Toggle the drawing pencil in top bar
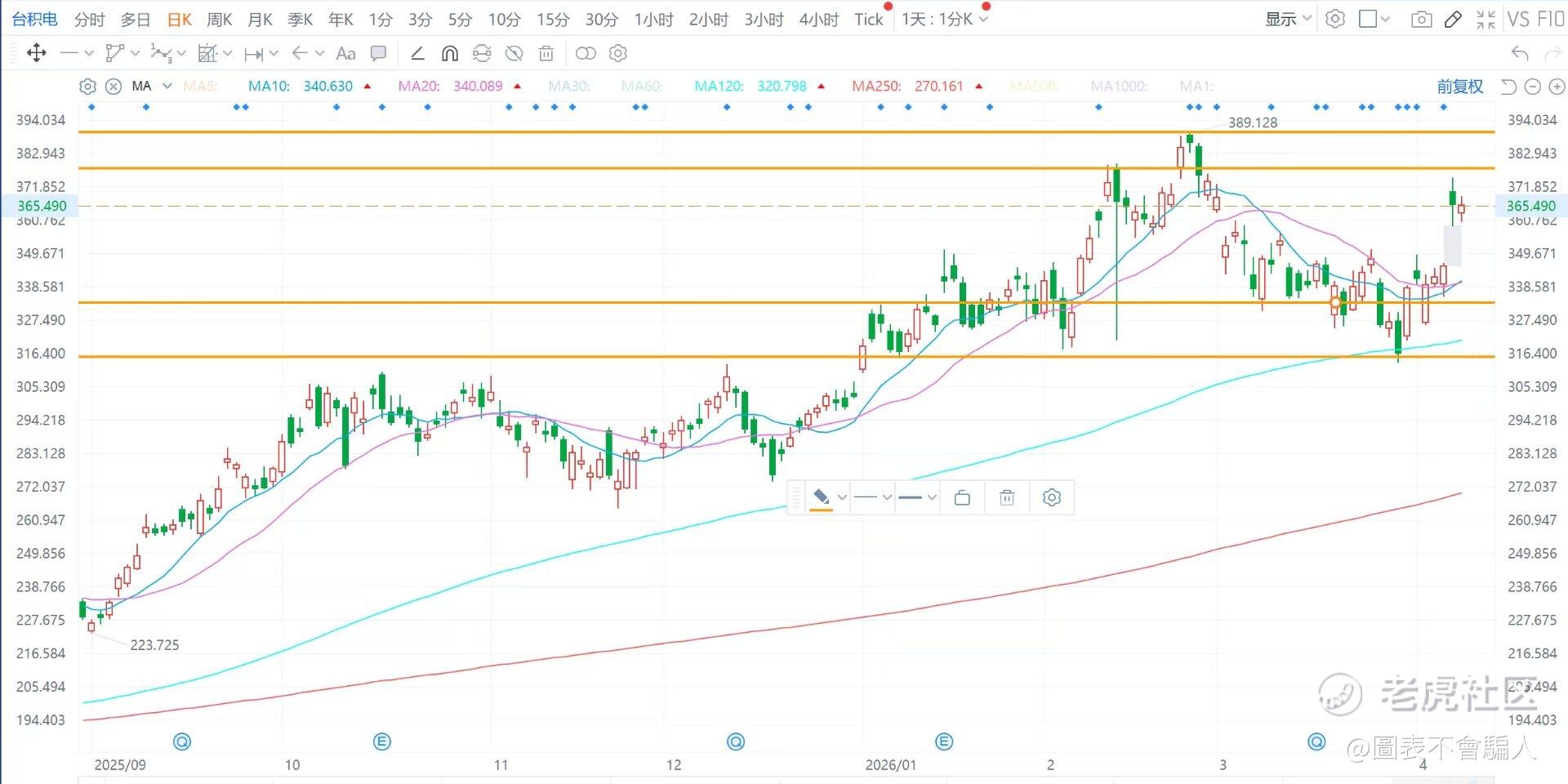Image resolution: width=1568 pixels, height=784 pixels. click(x=1453, y=20)
